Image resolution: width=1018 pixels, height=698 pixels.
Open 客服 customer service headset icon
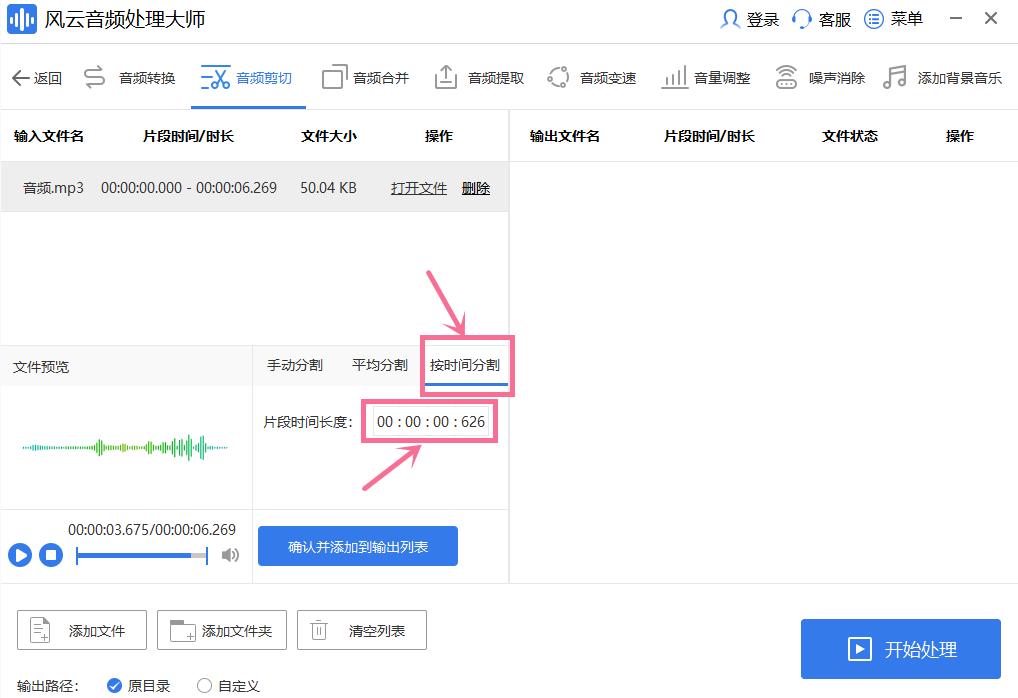pyautogui.click(x=802, y=19)
